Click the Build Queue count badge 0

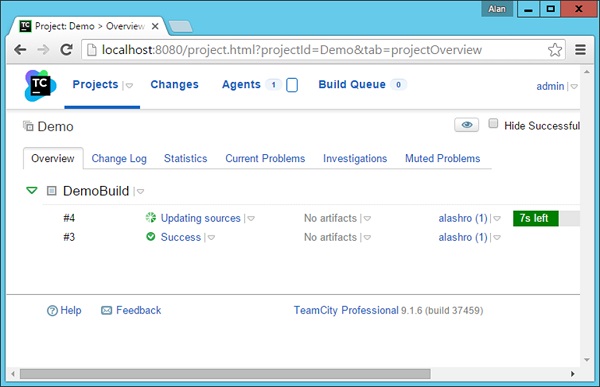398,85
